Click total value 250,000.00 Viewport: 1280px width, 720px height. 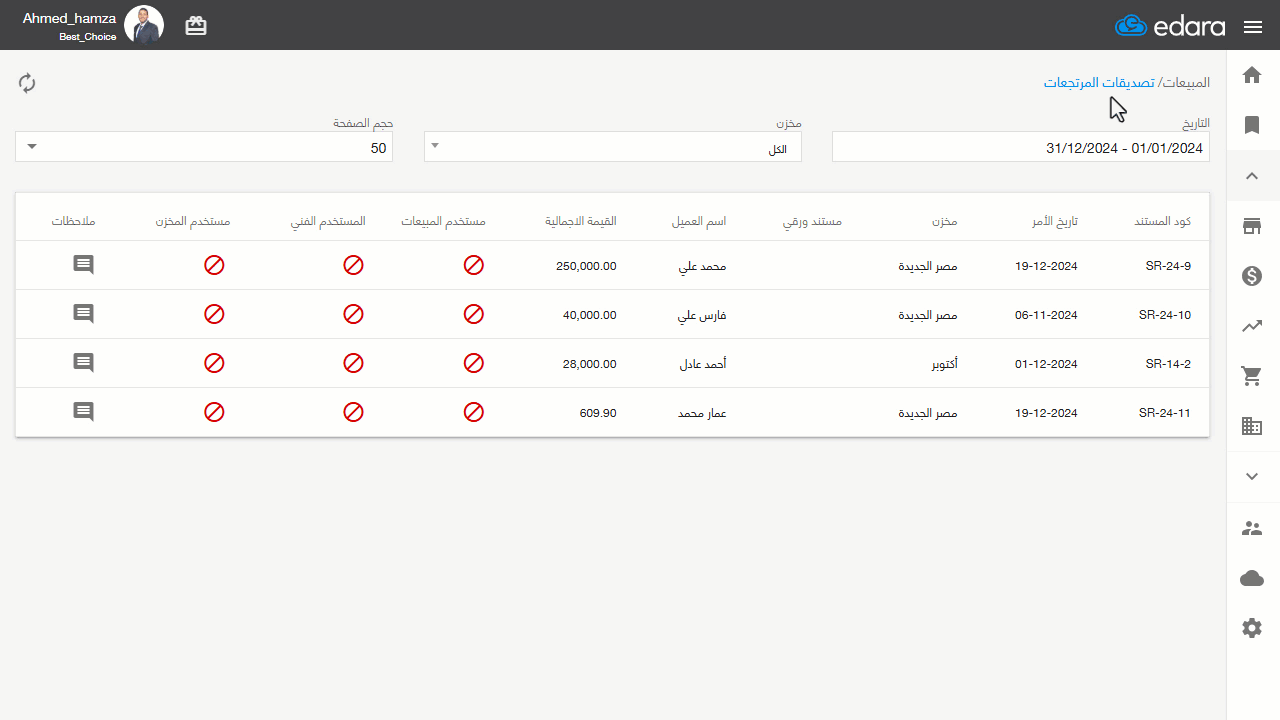pos(586,266)
